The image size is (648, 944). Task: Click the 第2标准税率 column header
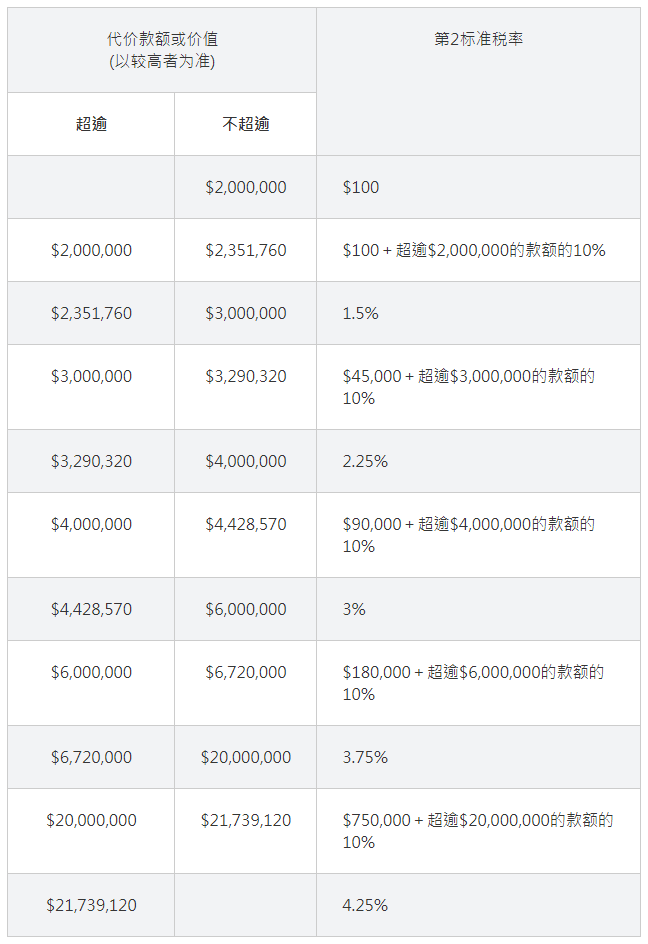pyautogui.click(x=478, y=81)
